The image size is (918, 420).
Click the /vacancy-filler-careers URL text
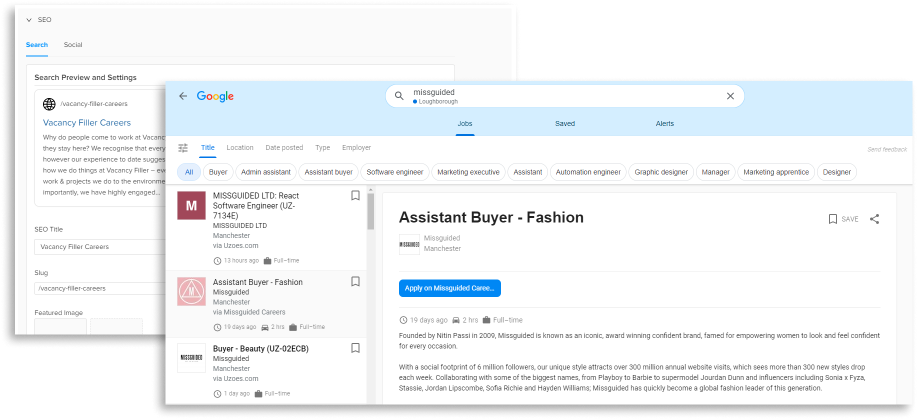tap(94, 104)
